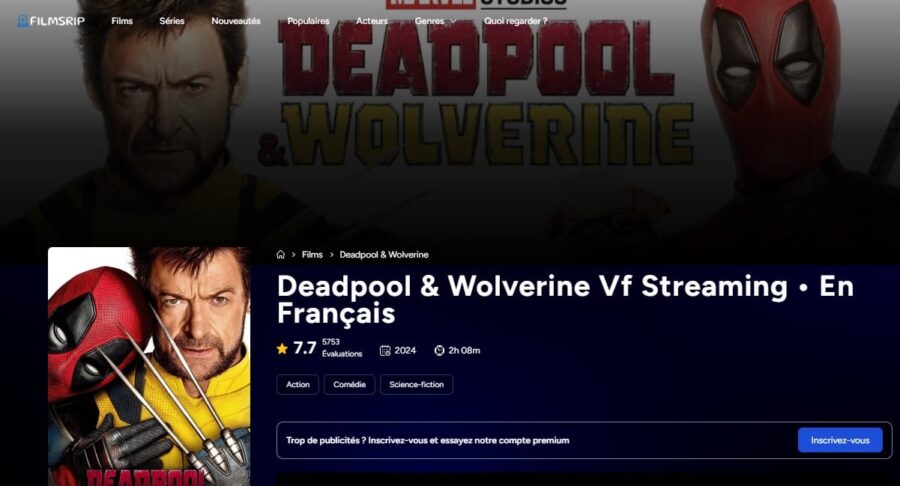Select the Comédie genre tag

[350, 384]
